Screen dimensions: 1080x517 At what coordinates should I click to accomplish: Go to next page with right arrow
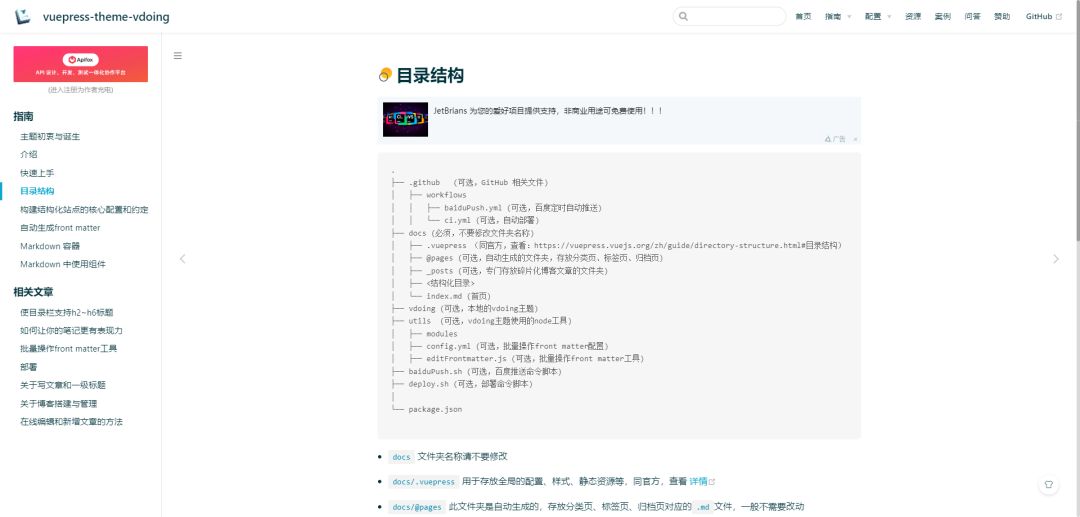(1056, 259)
